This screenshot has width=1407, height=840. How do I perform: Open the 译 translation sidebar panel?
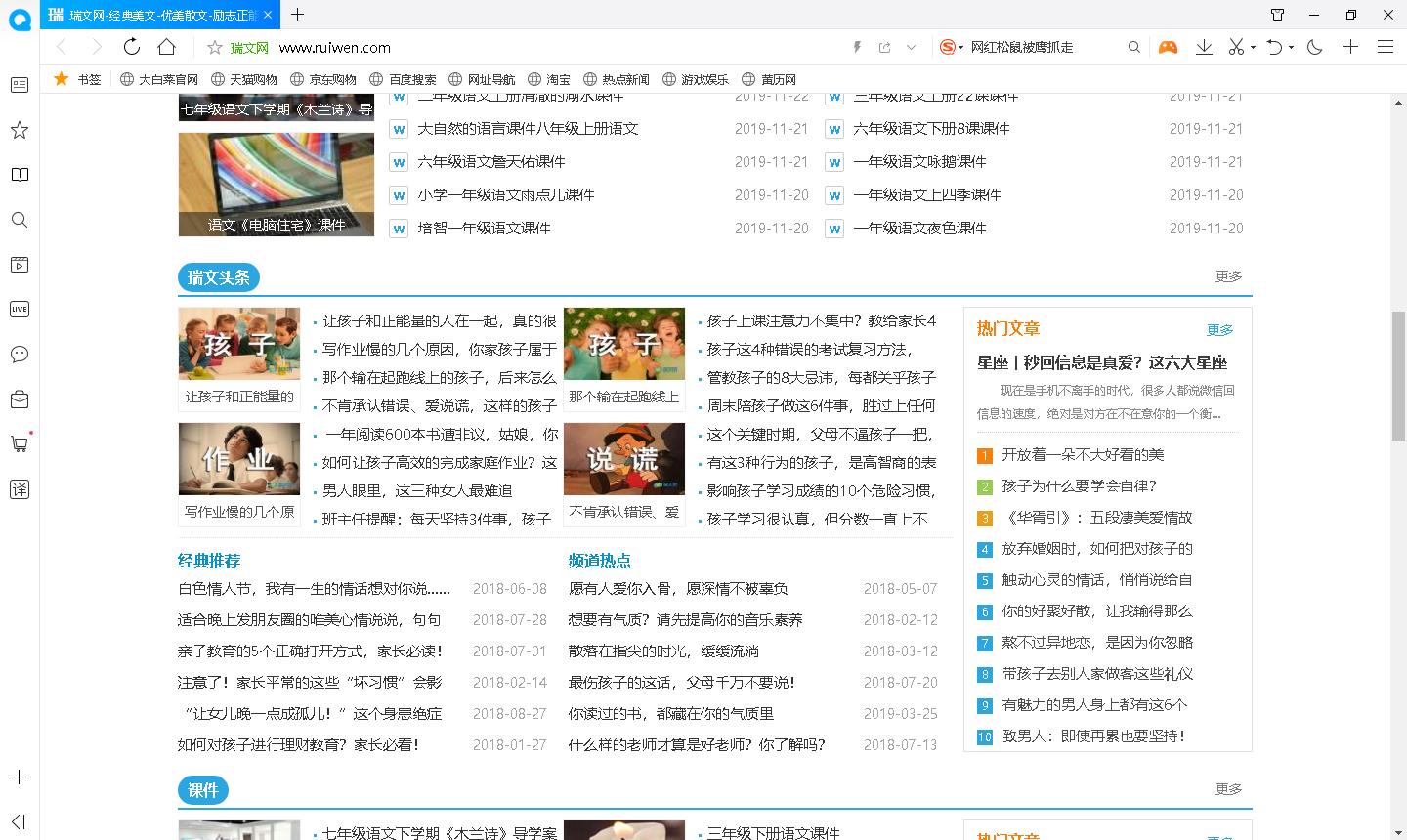(19, 489)
